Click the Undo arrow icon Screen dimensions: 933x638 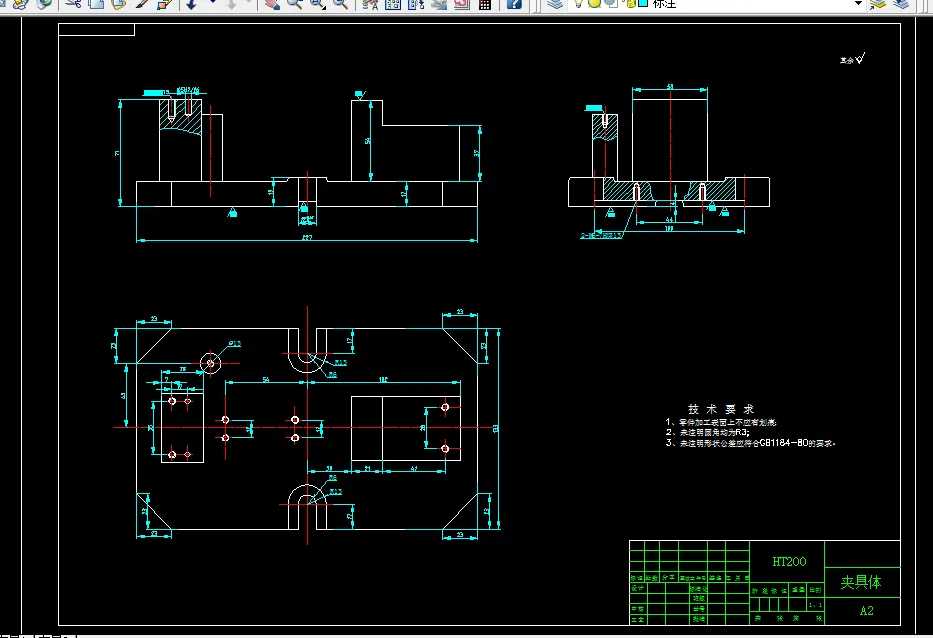click(192, 4)
